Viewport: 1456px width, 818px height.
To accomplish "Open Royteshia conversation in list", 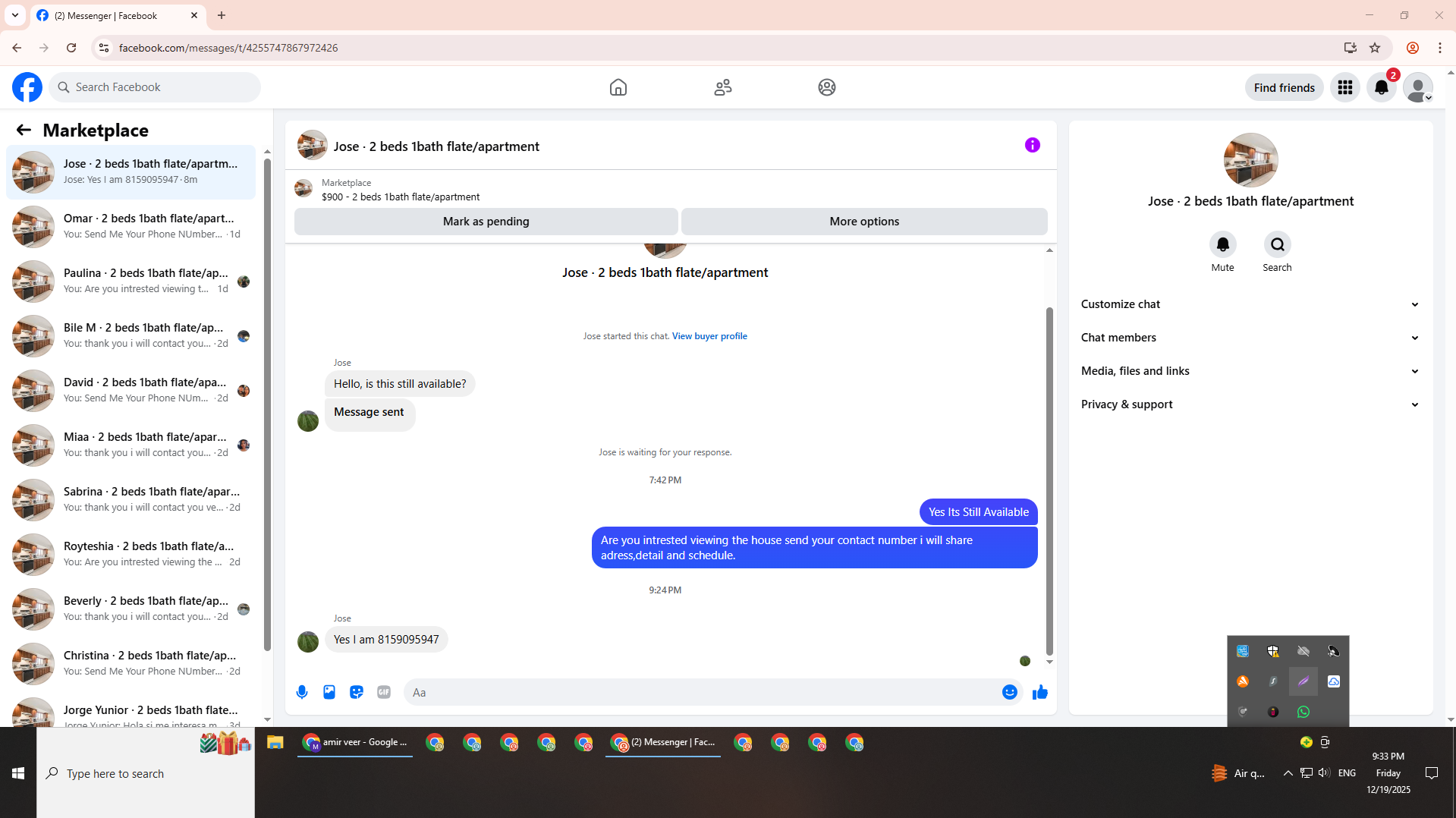I will 131,554.
